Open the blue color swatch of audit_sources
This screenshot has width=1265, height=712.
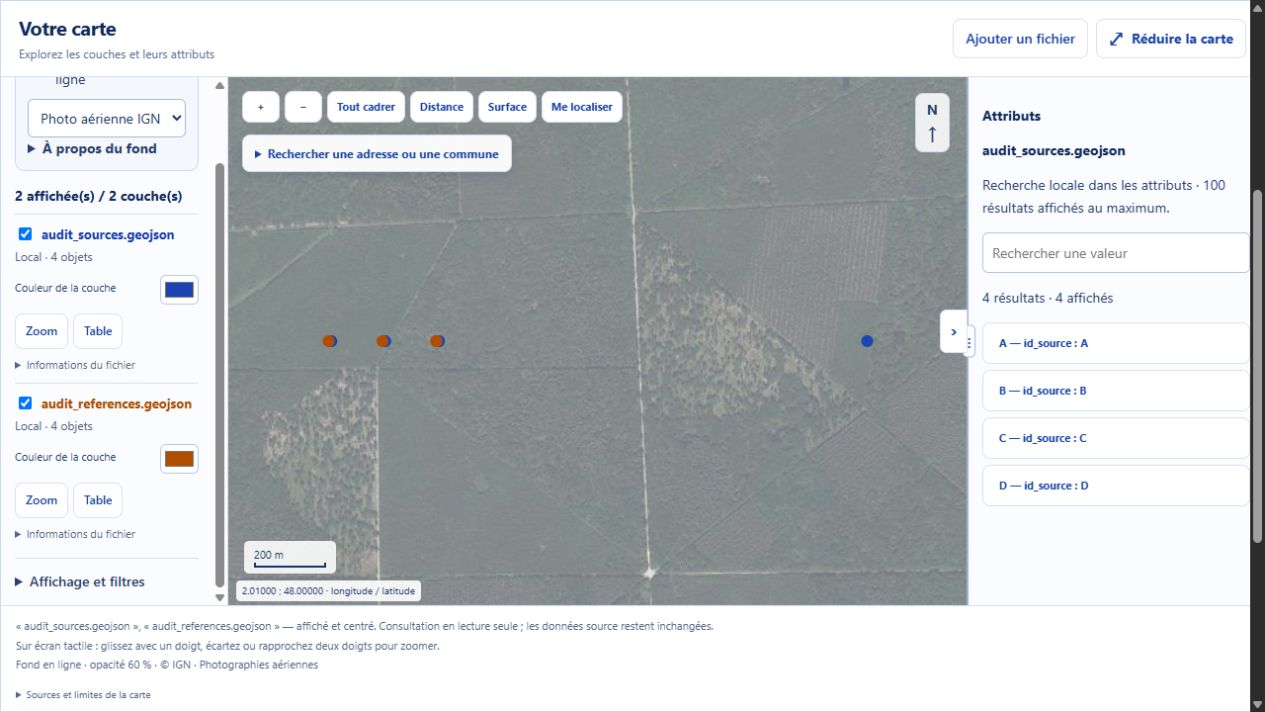179,290
